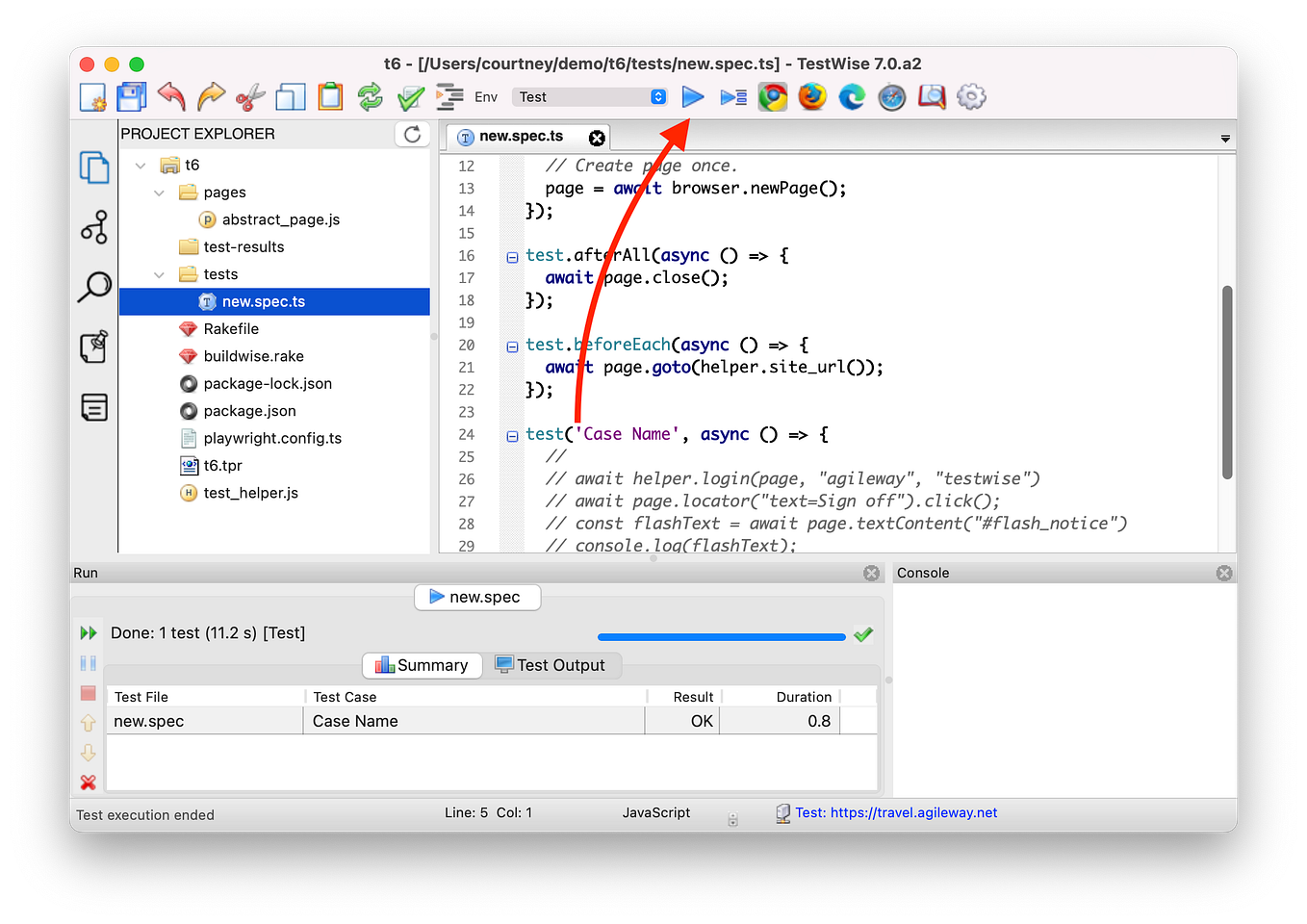Refresh the Project Explorer

coord(412,134)
